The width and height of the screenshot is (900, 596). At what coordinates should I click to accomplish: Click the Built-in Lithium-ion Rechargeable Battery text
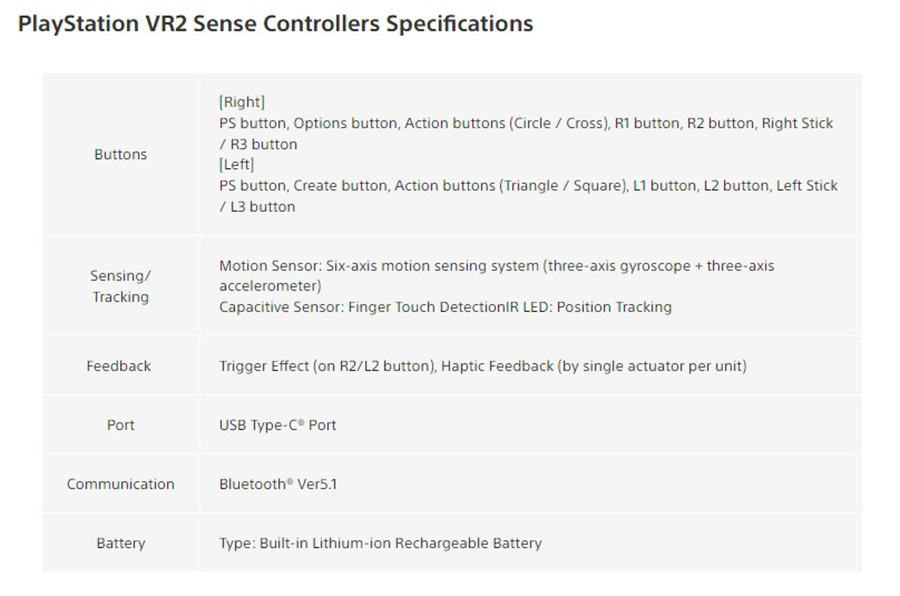[380, 543]
